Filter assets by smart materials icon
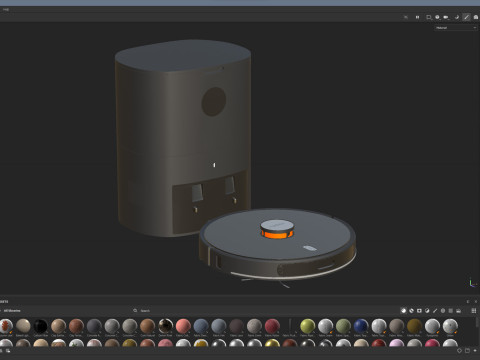The height and width of the screenshot is (360, 480). [x=411, y=311]
